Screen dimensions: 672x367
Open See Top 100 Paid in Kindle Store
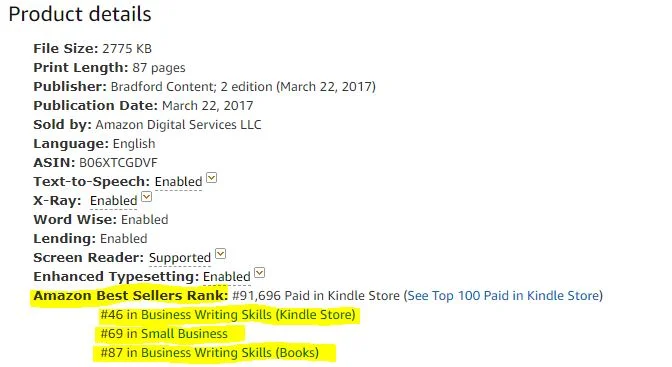503,295
